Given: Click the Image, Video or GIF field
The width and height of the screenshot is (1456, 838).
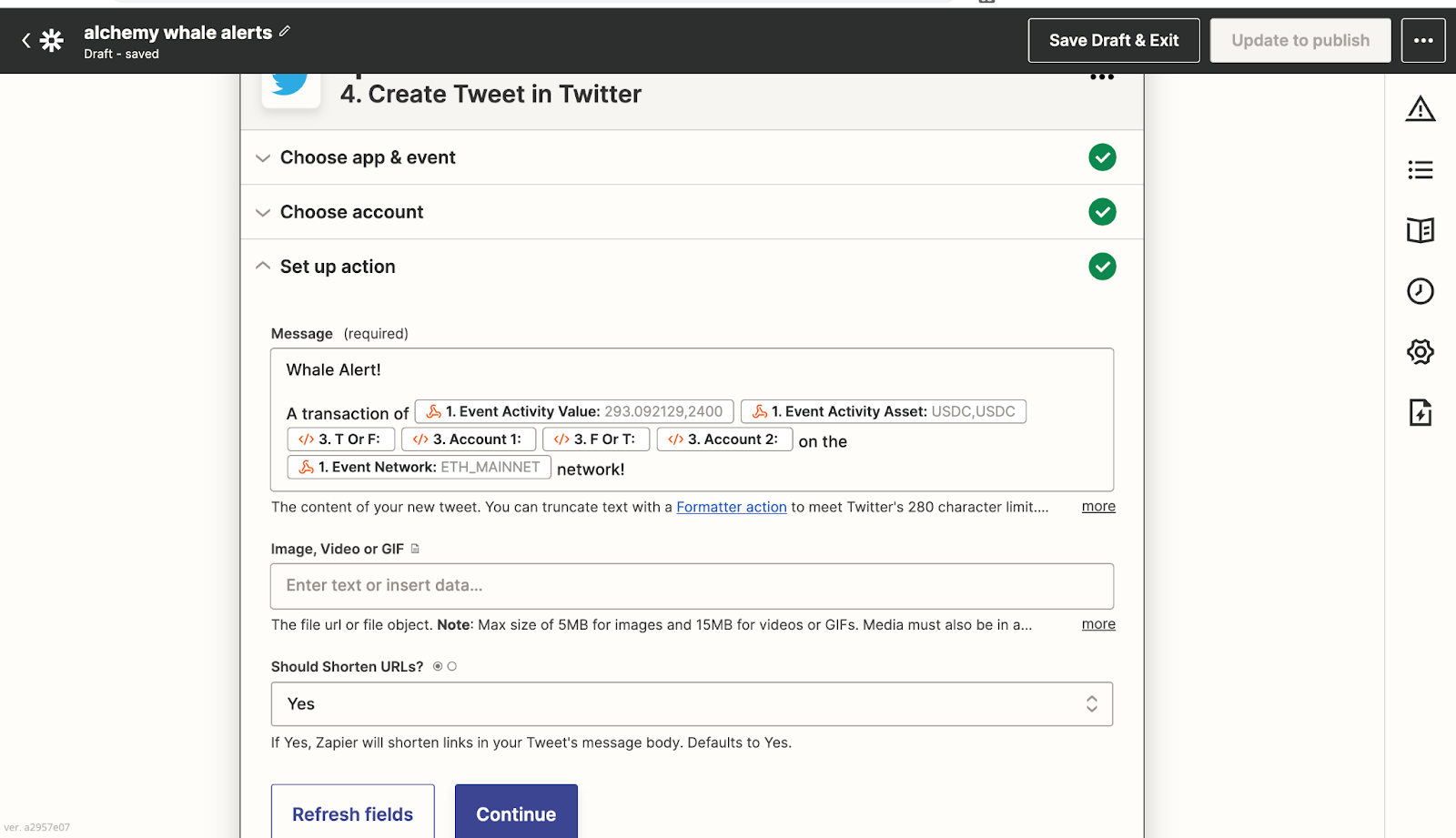Looking at the screenshot, I should 692,586.
